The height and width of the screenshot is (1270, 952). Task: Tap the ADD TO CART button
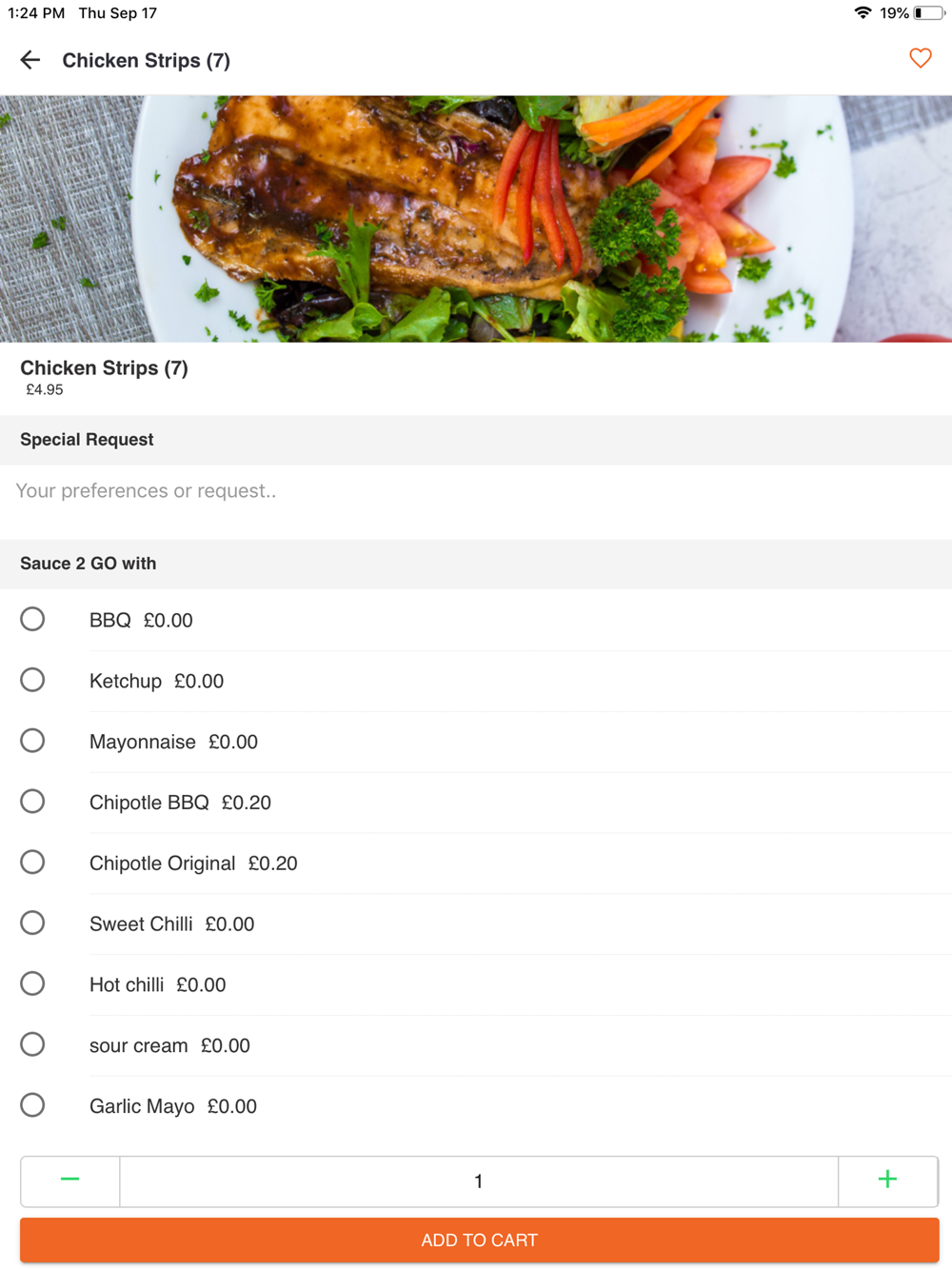[479, 1240]
